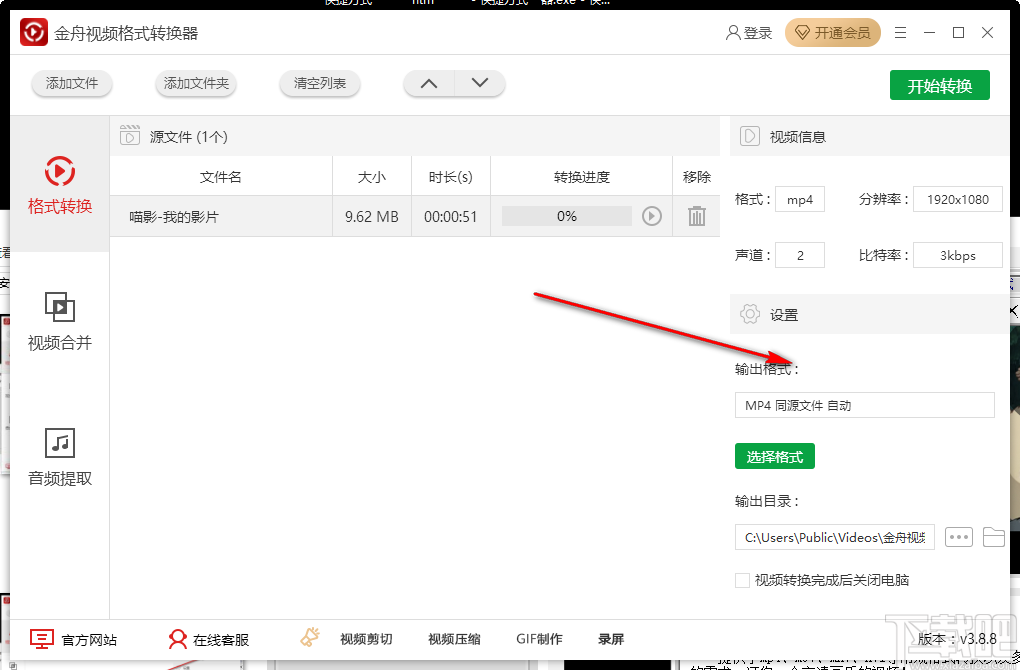Switch to the 音频提取 audio extraction tool
Screen dimensions: 1020x670
coord(59,457)
